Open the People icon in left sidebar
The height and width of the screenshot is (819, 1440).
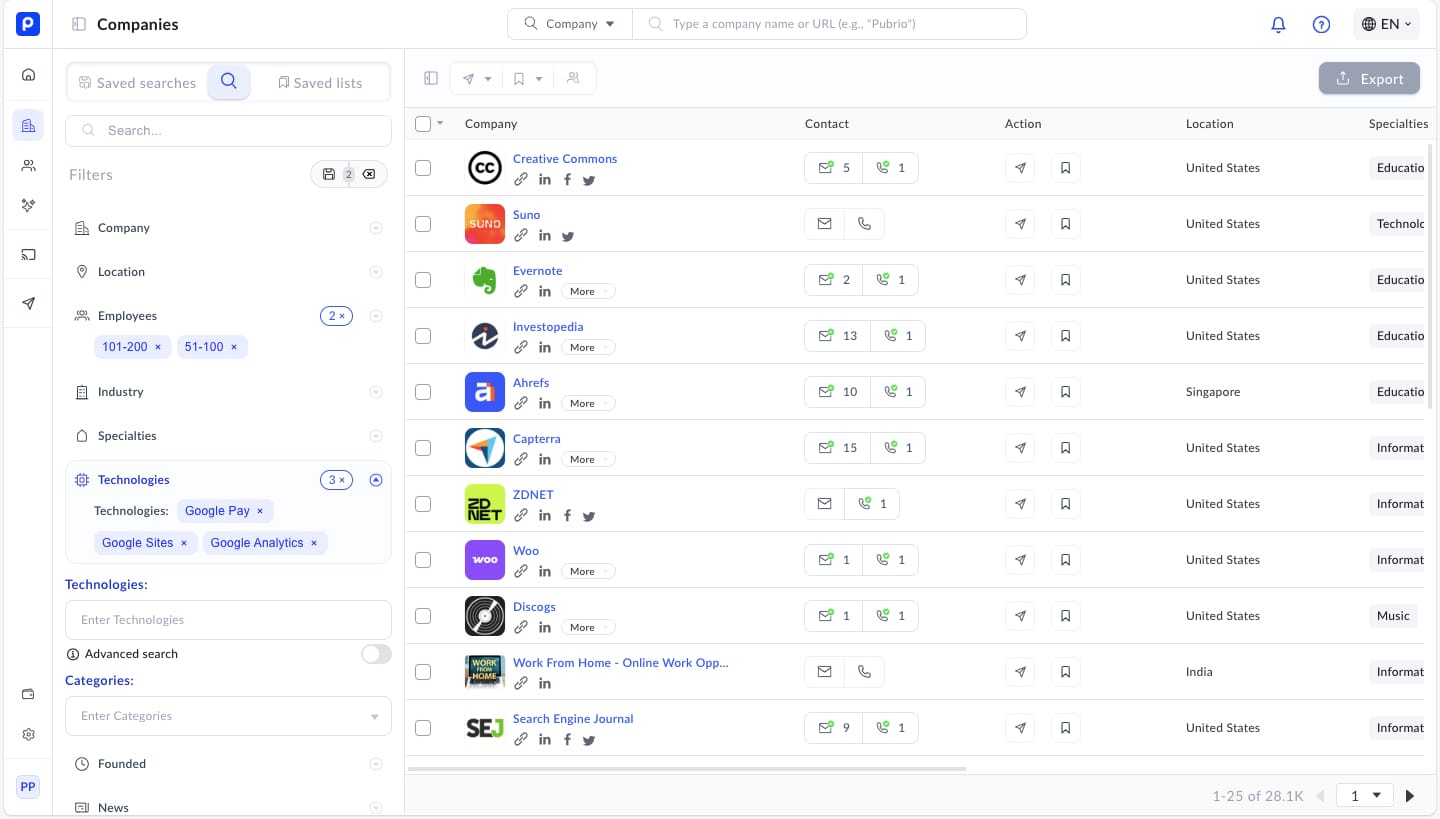pos(28,165)
